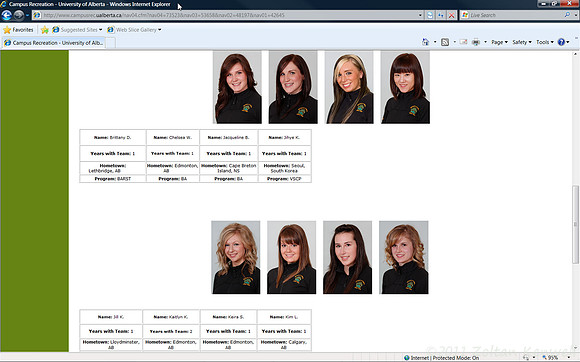Click the 'Name: Kera S.' cell
This screenshot has width=580, height=362.
[228, 317]
